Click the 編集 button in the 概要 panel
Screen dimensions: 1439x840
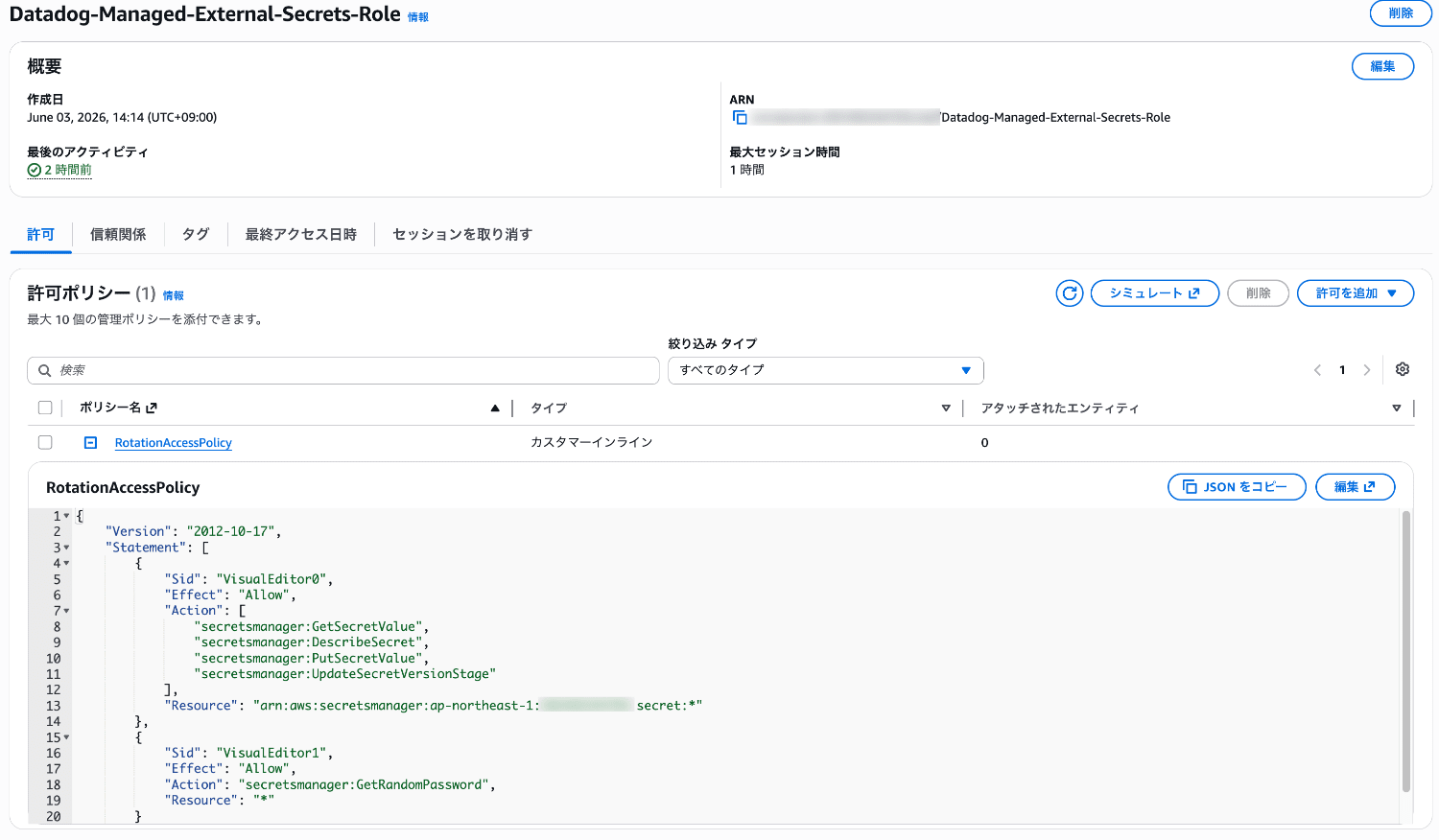pos(1382,66)
